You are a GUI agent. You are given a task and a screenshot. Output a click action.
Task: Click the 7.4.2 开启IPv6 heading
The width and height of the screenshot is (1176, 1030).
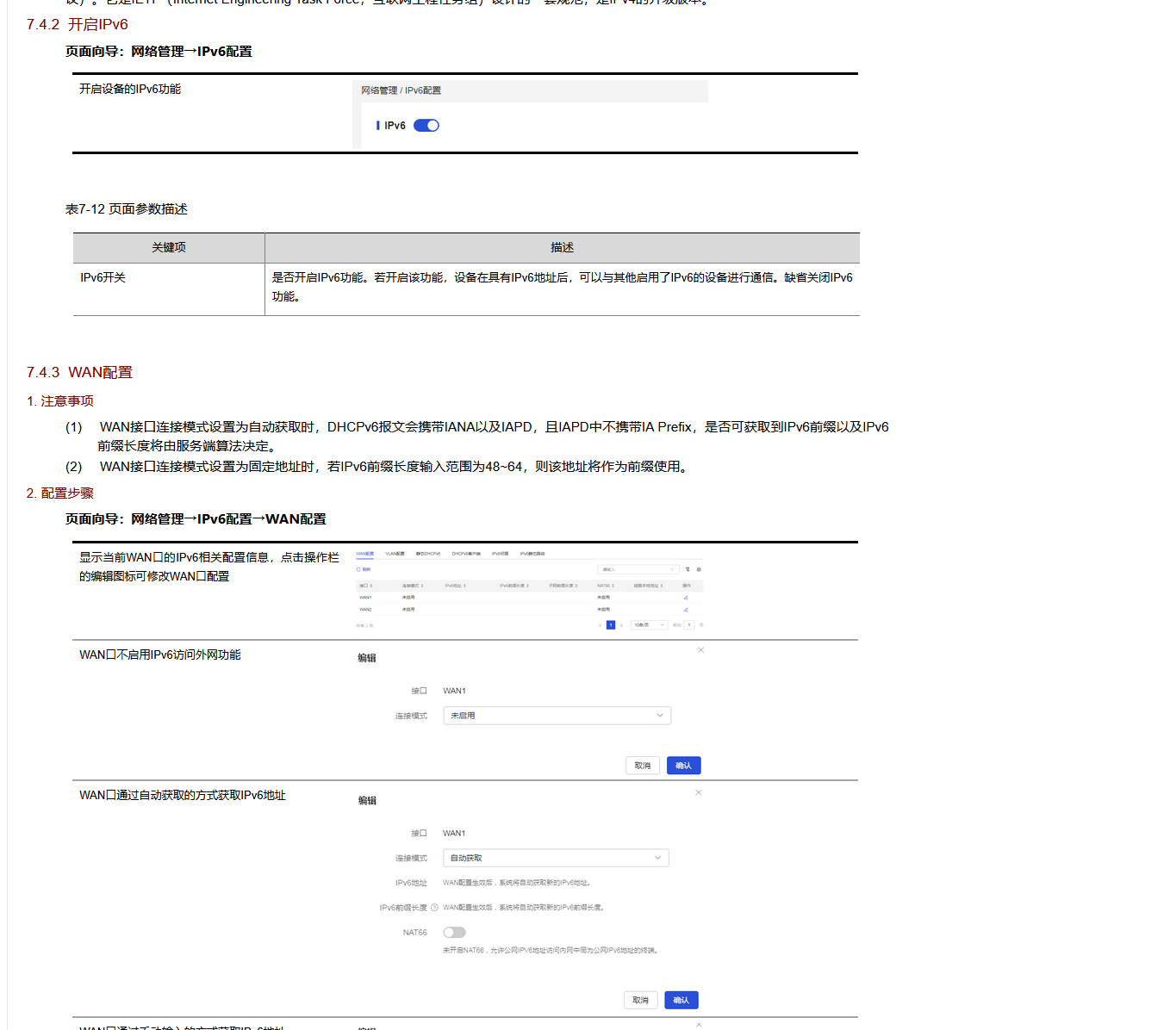click(x=78, y=24)
